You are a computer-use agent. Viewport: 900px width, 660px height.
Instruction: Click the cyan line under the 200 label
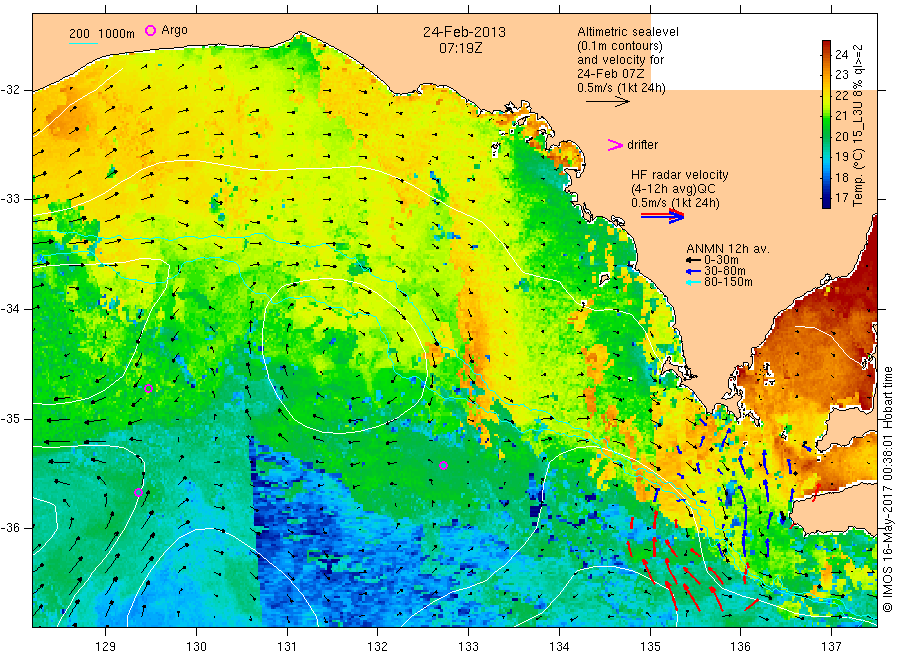83,42
